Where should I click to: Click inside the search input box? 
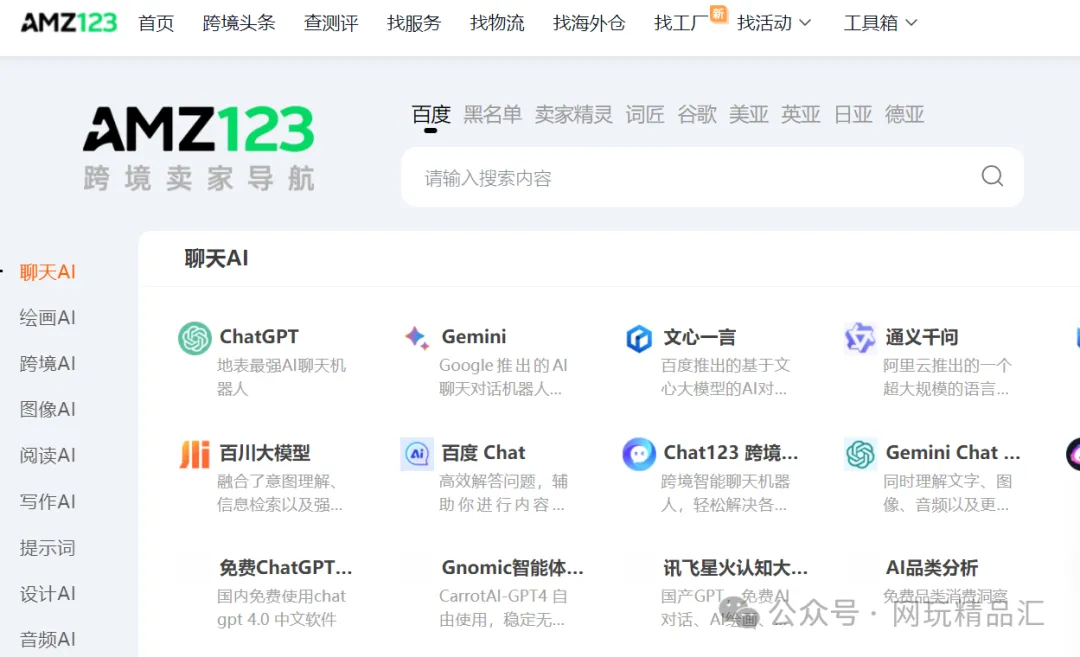tap(650, 176)
